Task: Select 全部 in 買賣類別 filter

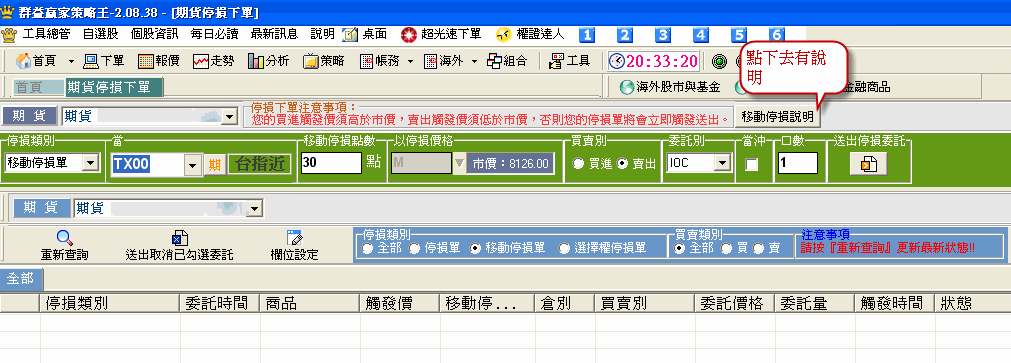Action: click(x=679, y=249)
